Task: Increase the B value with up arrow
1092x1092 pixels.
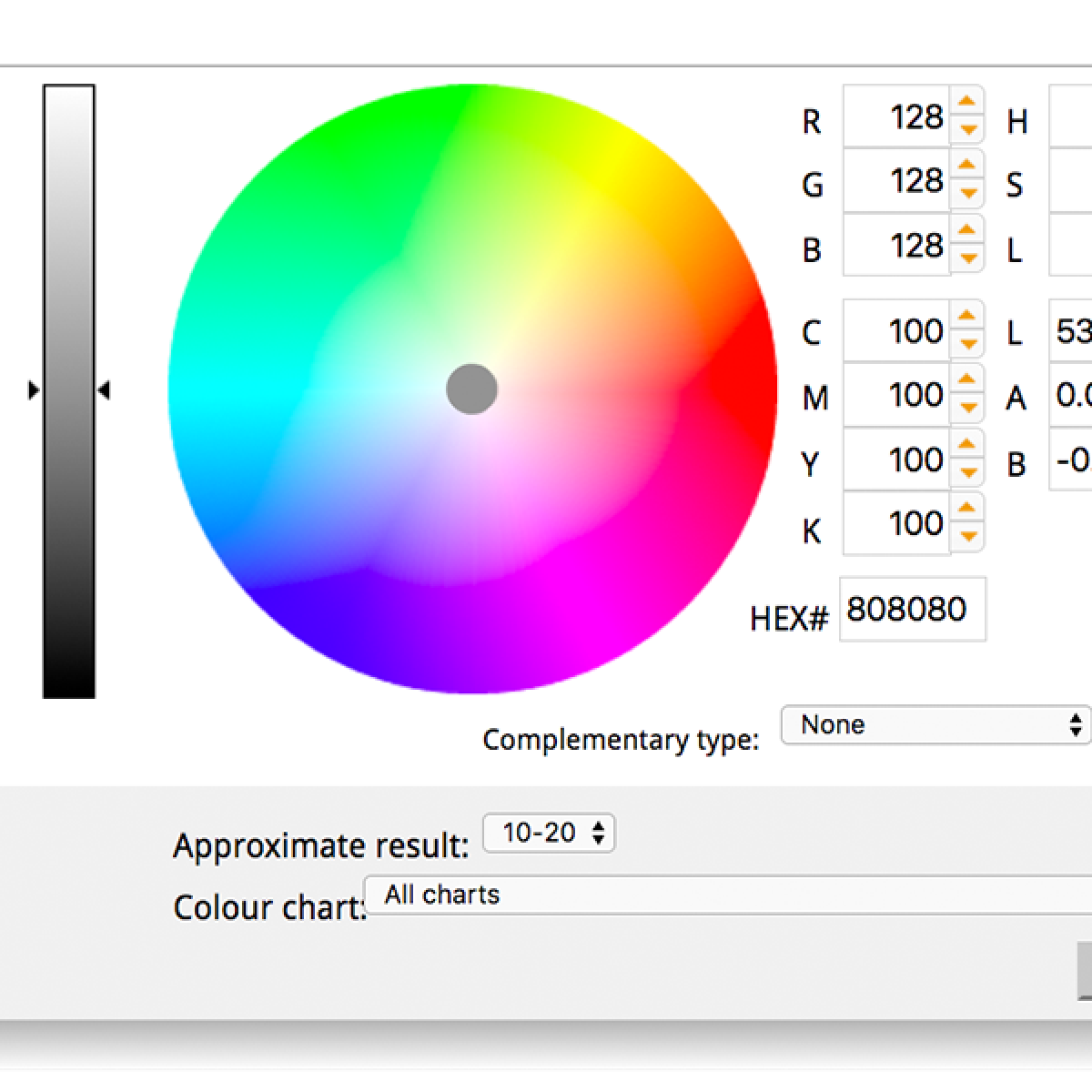Action: click(x=967, y=230)
